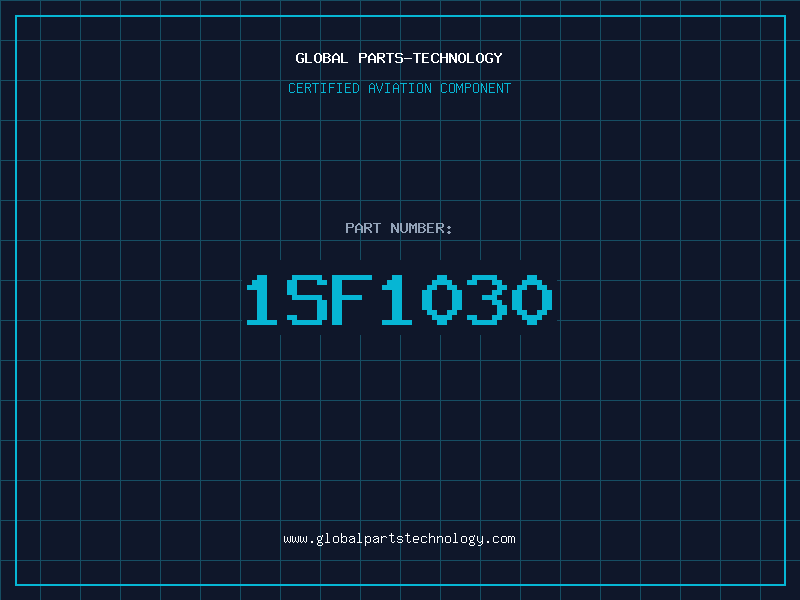Open the www.globalpartstechnology.com link

[399, 539]
